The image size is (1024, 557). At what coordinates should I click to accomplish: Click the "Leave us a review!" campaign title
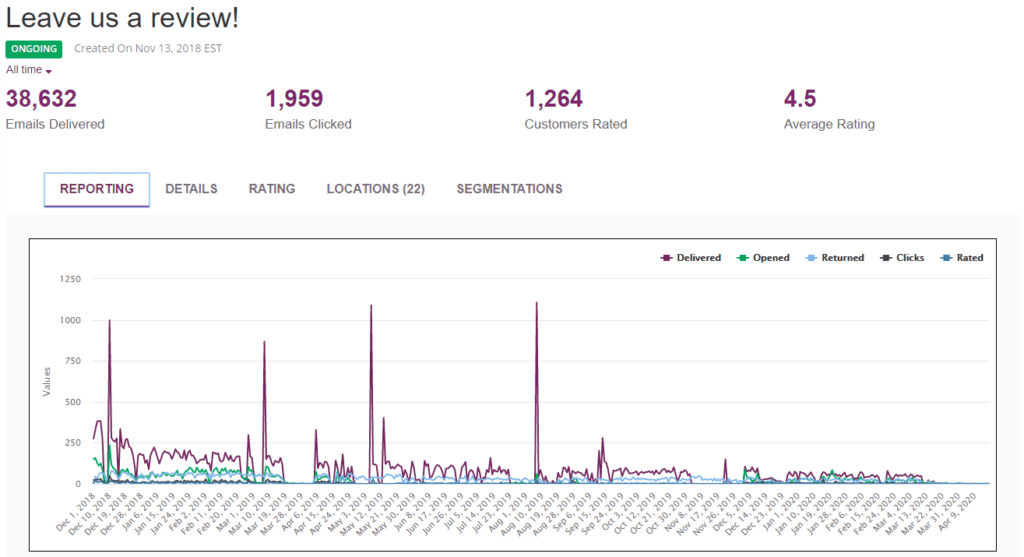[x=122, y=18]
